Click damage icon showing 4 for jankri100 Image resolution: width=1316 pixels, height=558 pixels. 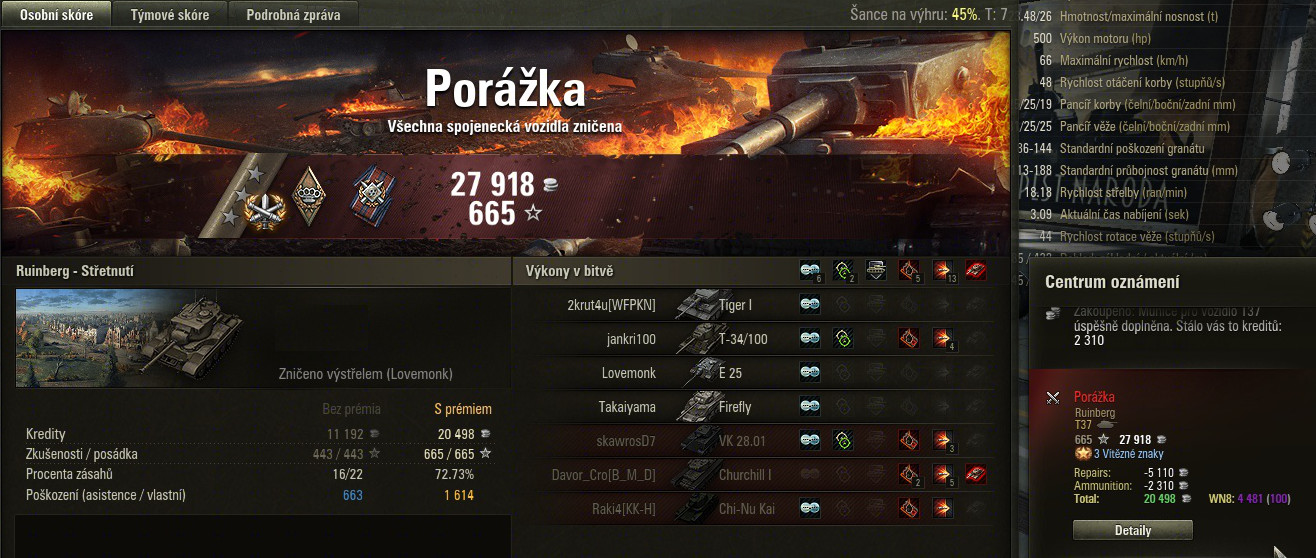coord(944,340)
